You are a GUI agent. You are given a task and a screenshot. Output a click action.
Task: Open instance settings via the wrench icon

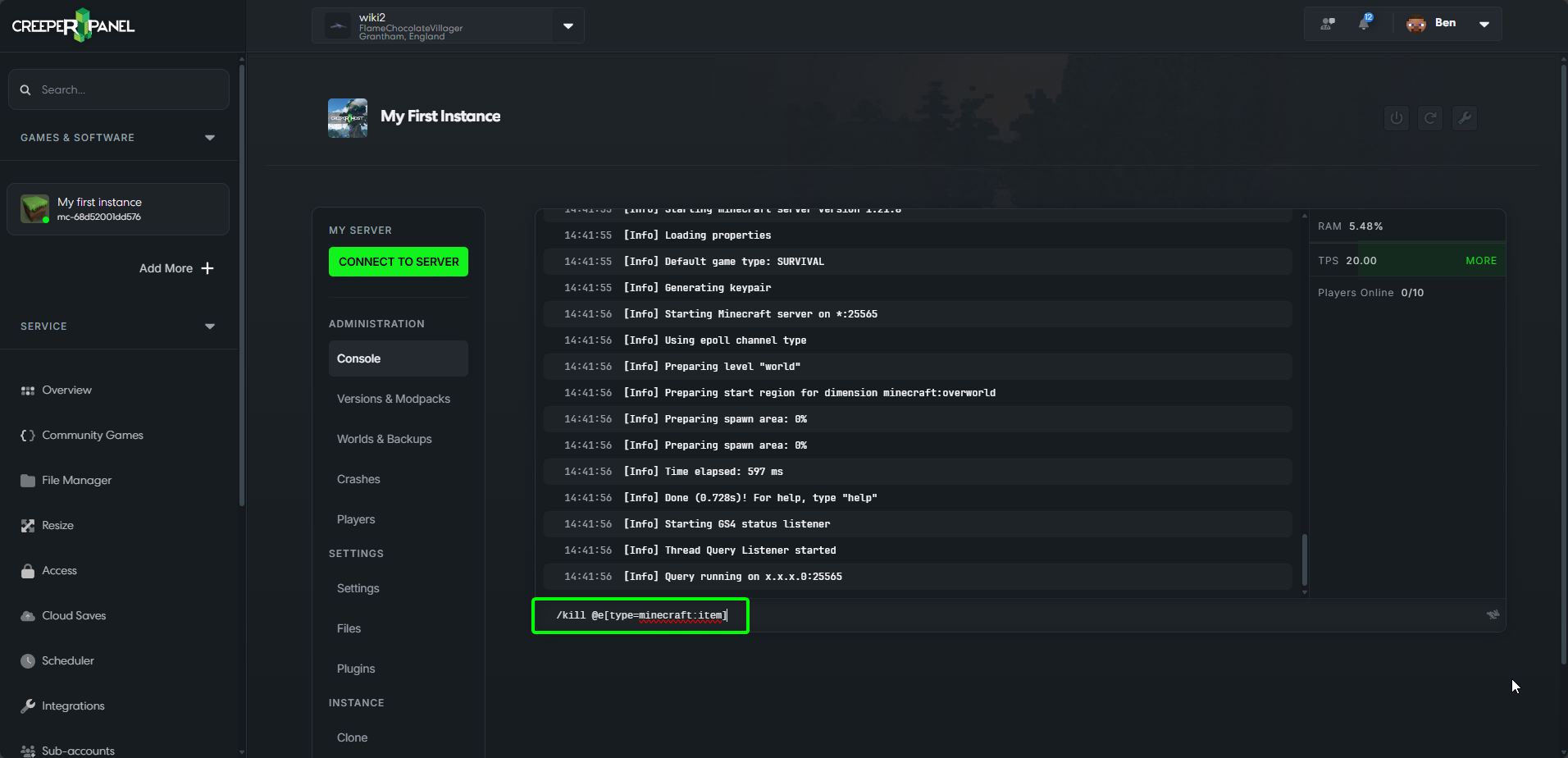1465,117
